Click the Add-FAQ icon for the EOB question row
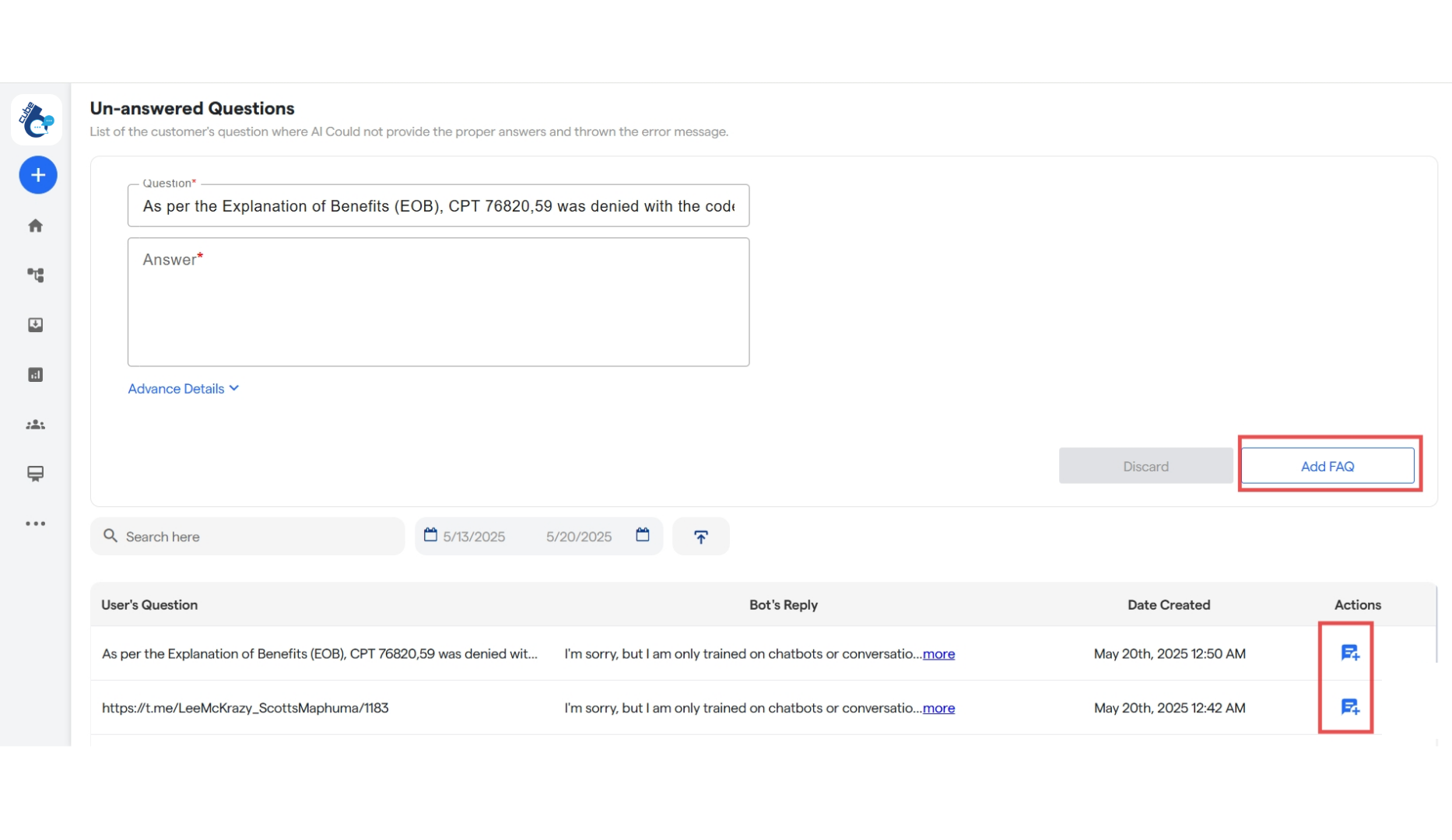 [x=1349, y=653]
